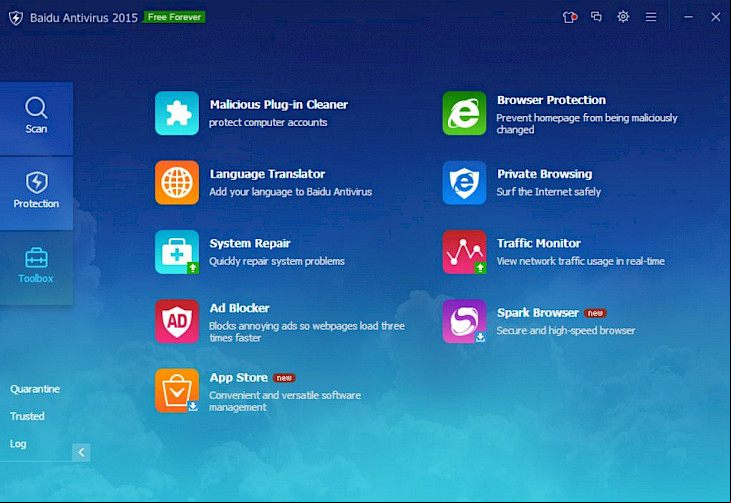Click the Language Translator title text
Image resolution: width=731 pixels, height=503 pixels.
coord(267,174)
